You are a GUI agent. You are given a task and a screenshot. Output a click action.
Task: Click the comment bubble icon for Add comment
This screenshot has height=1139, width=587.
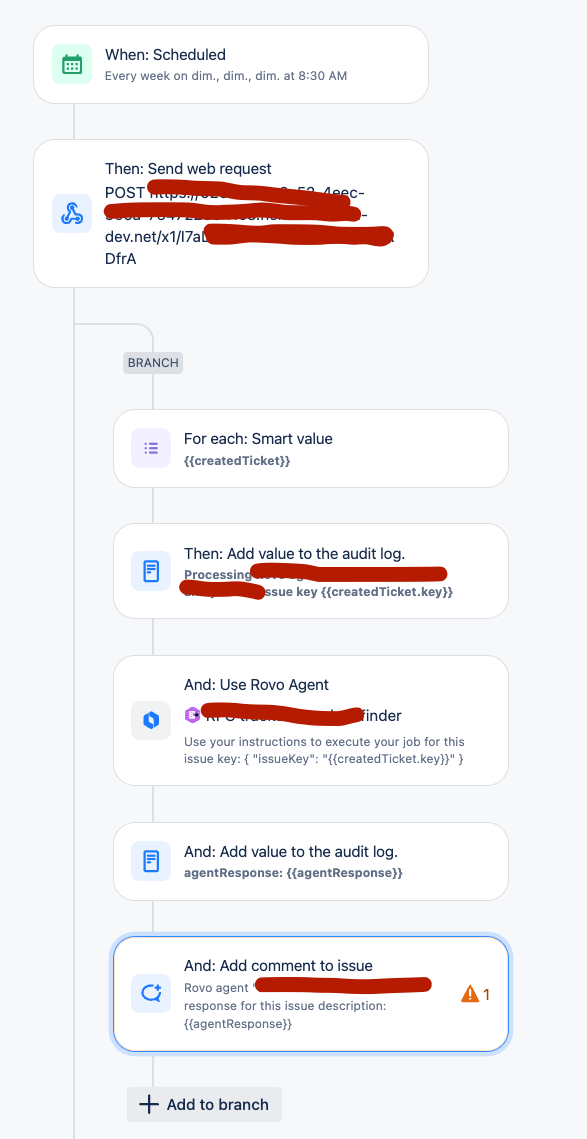click(x=151, y=993)
